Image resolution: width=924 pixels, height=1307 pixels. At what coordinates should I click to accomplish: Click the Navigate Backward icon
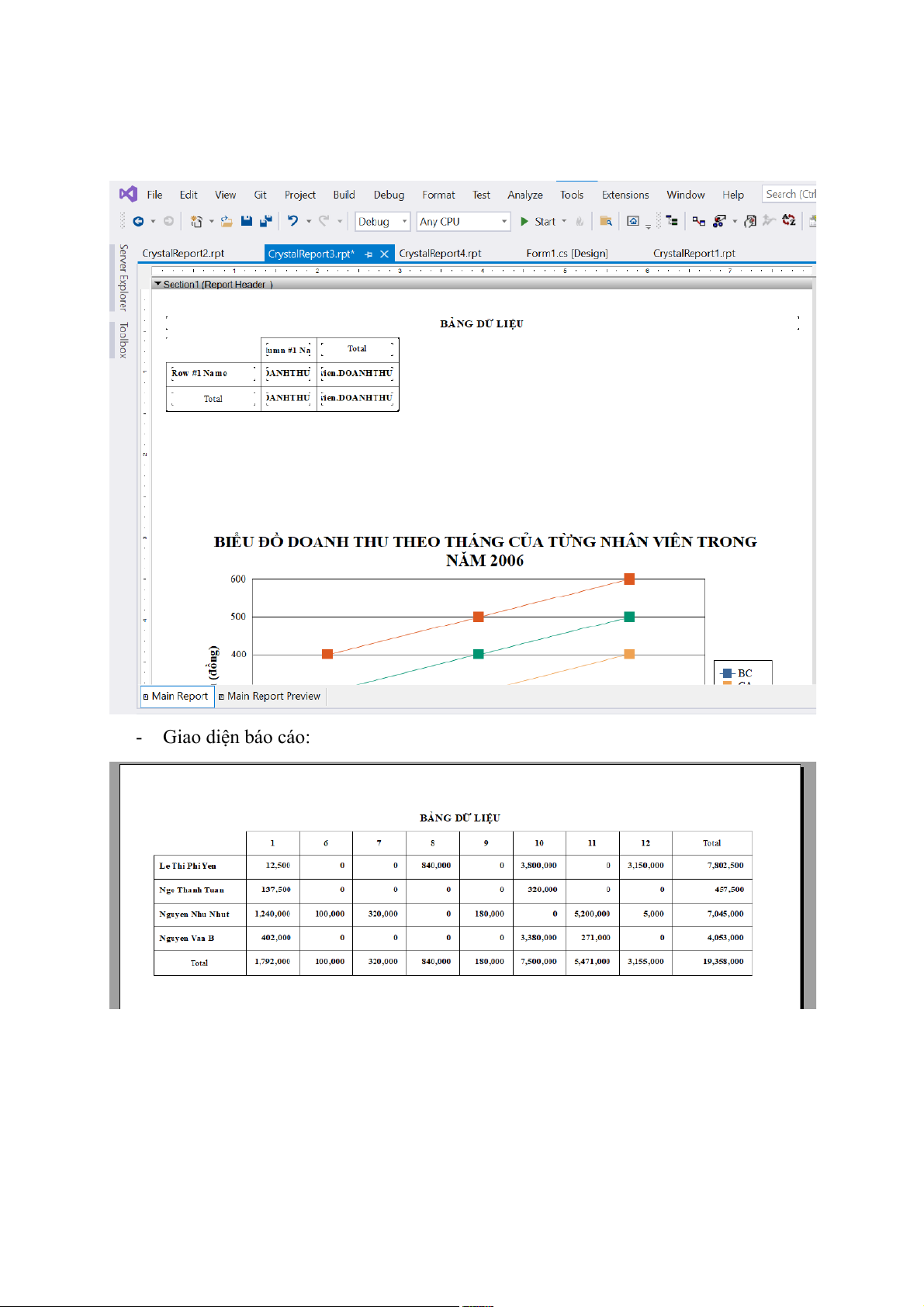click(x=138, y=221)
